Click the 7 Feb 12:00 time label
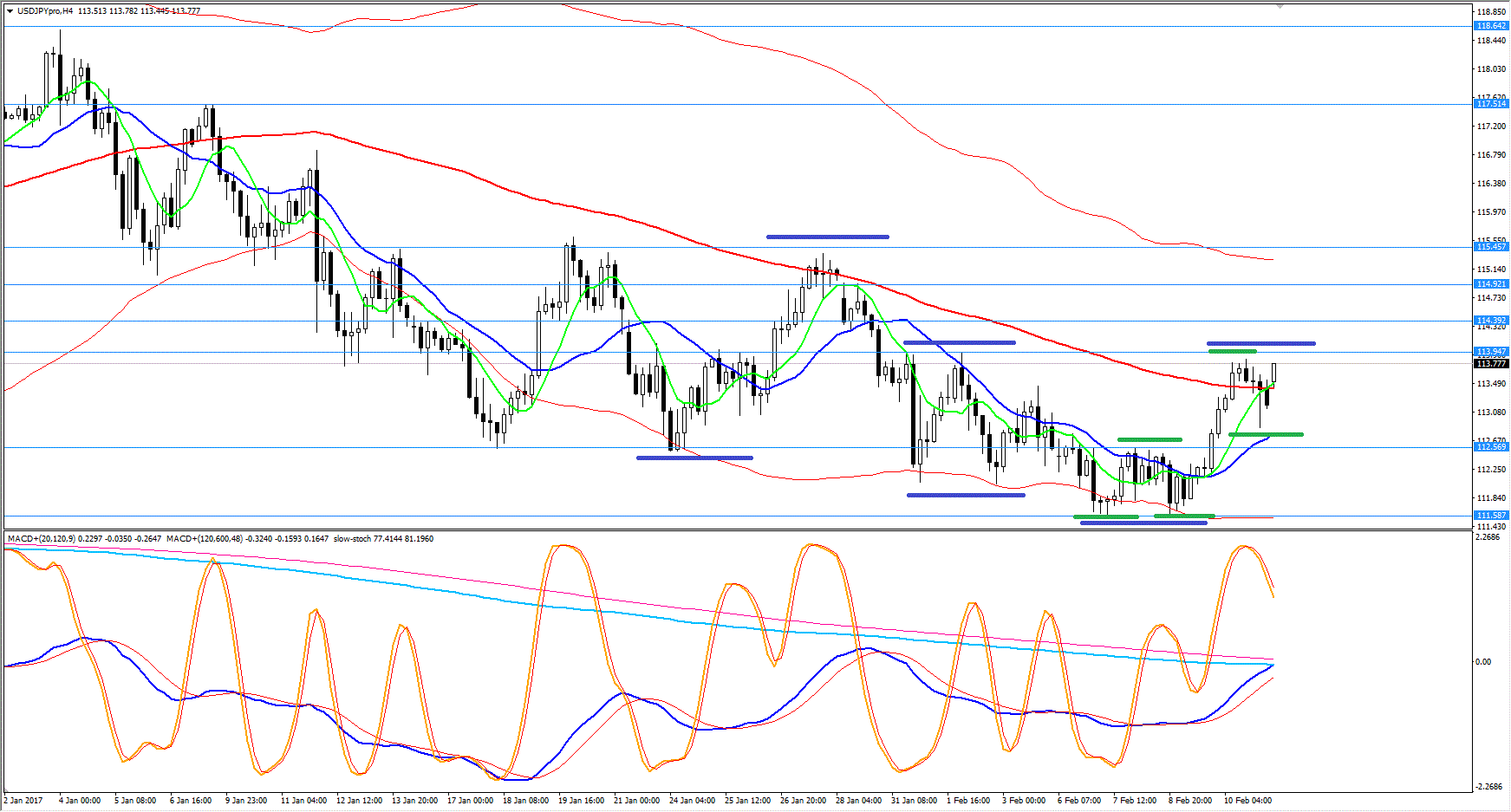 click(x=1135, y=801)
